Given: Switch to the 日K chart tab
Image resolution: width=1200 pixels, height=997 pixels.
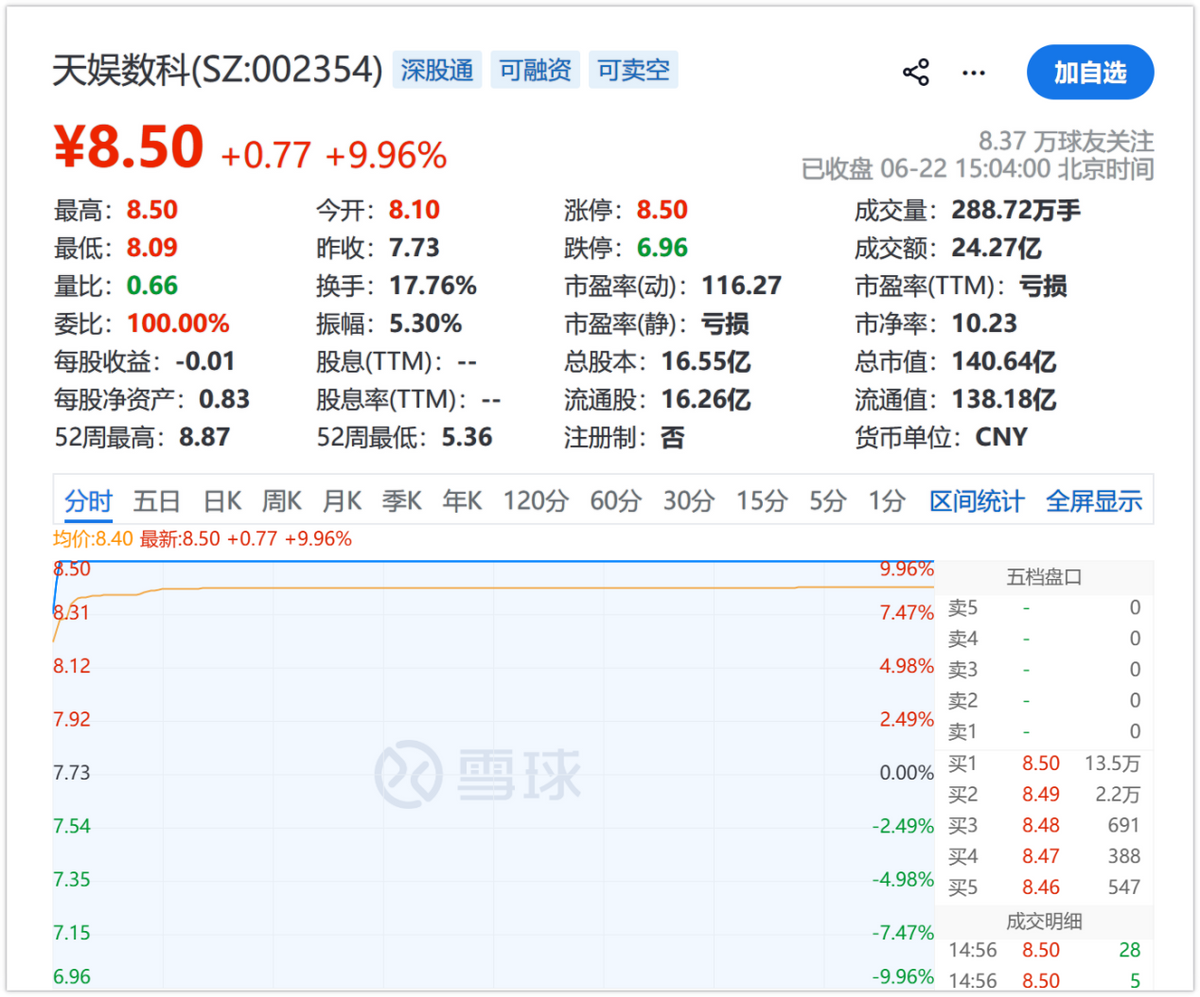Looking at the screenshot, I should pyautogui.click(x=222, y=501).
